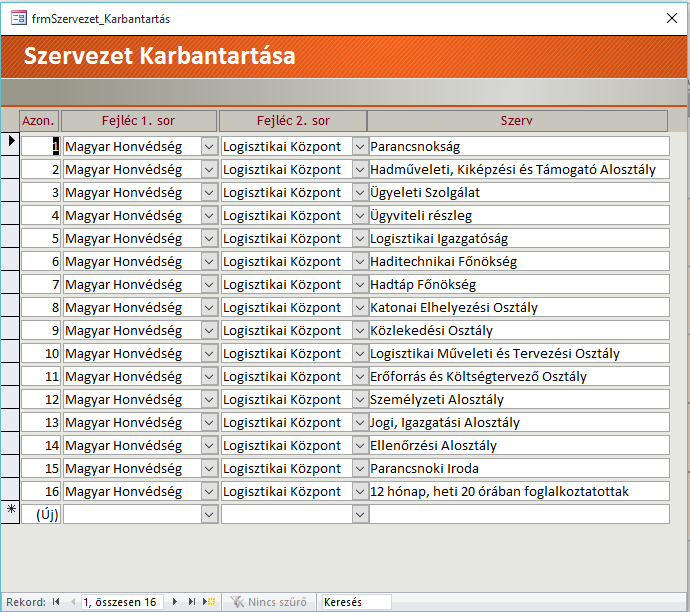Open Fejléc 1. sor dropdown in new (Új) row
Viewport: 690px width, 612px height.
click(x=209, y=514)
